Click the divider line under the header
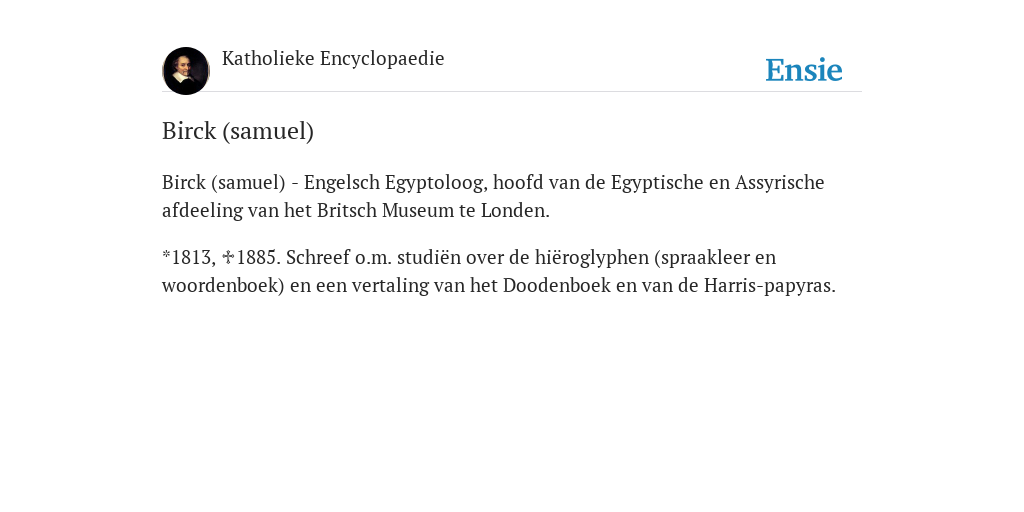 click(x=512, y=91)
